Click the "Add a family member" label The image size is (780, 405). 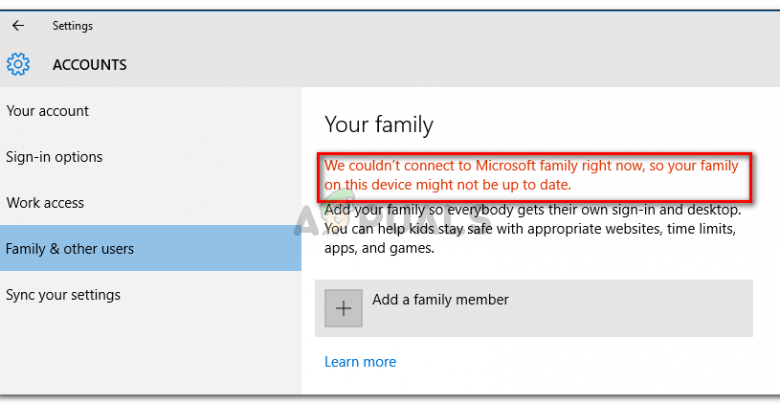(440, 299)
